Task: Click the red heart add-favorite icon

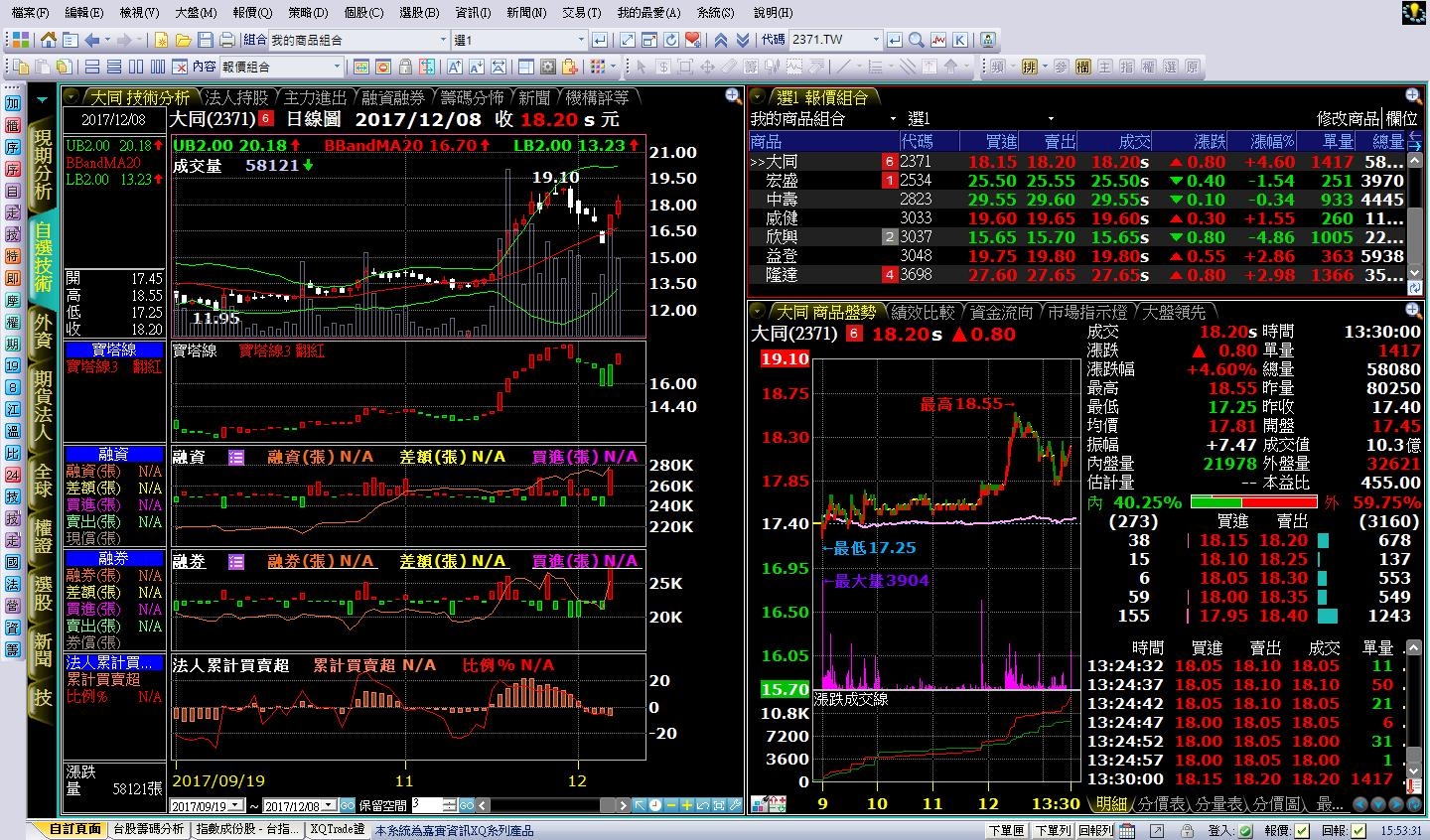Action: pos(693,41)
